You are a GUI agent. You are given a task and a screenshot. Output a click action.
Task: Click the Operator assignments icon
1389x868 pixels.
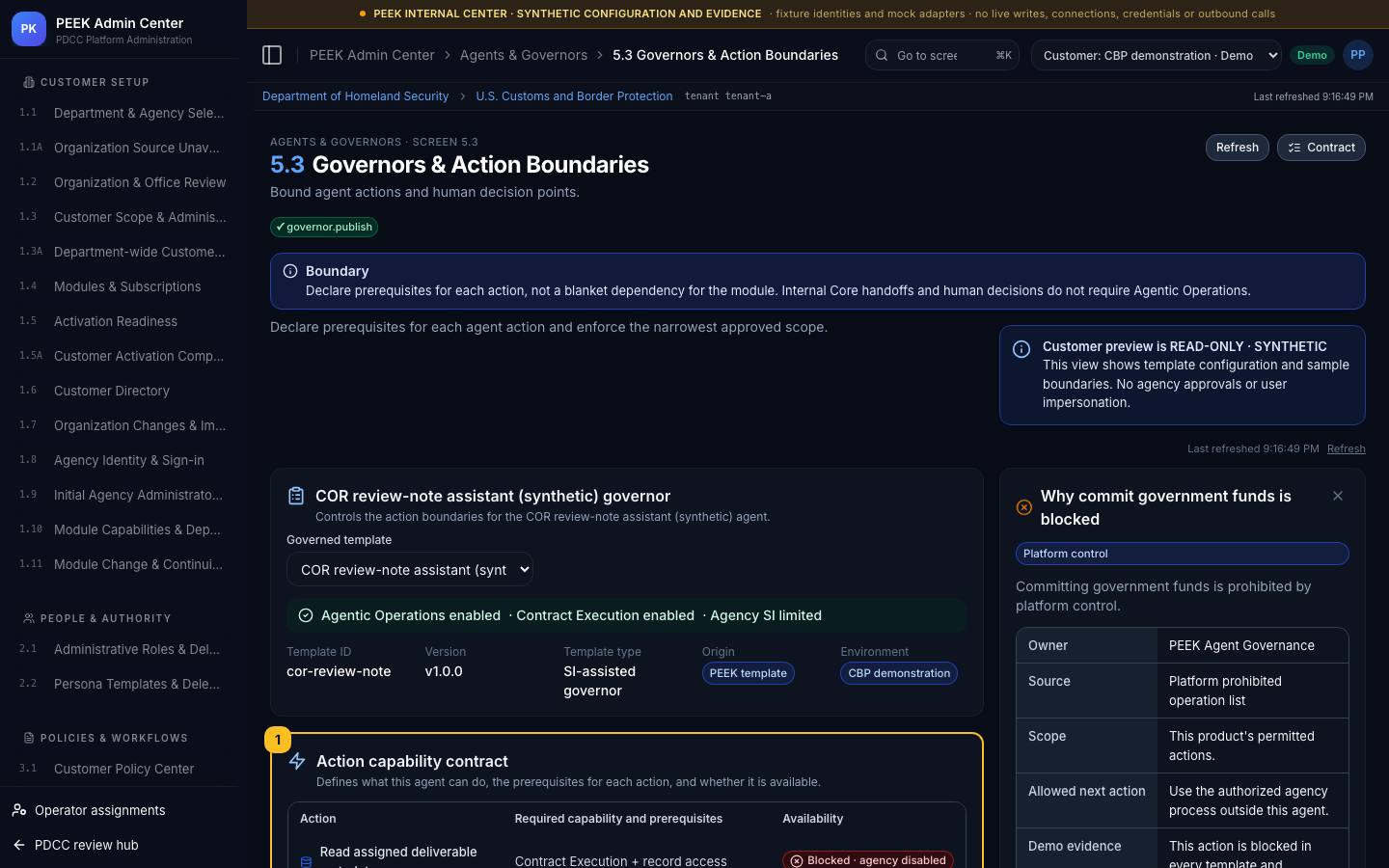pyautogui.click(x=19, y=810)
